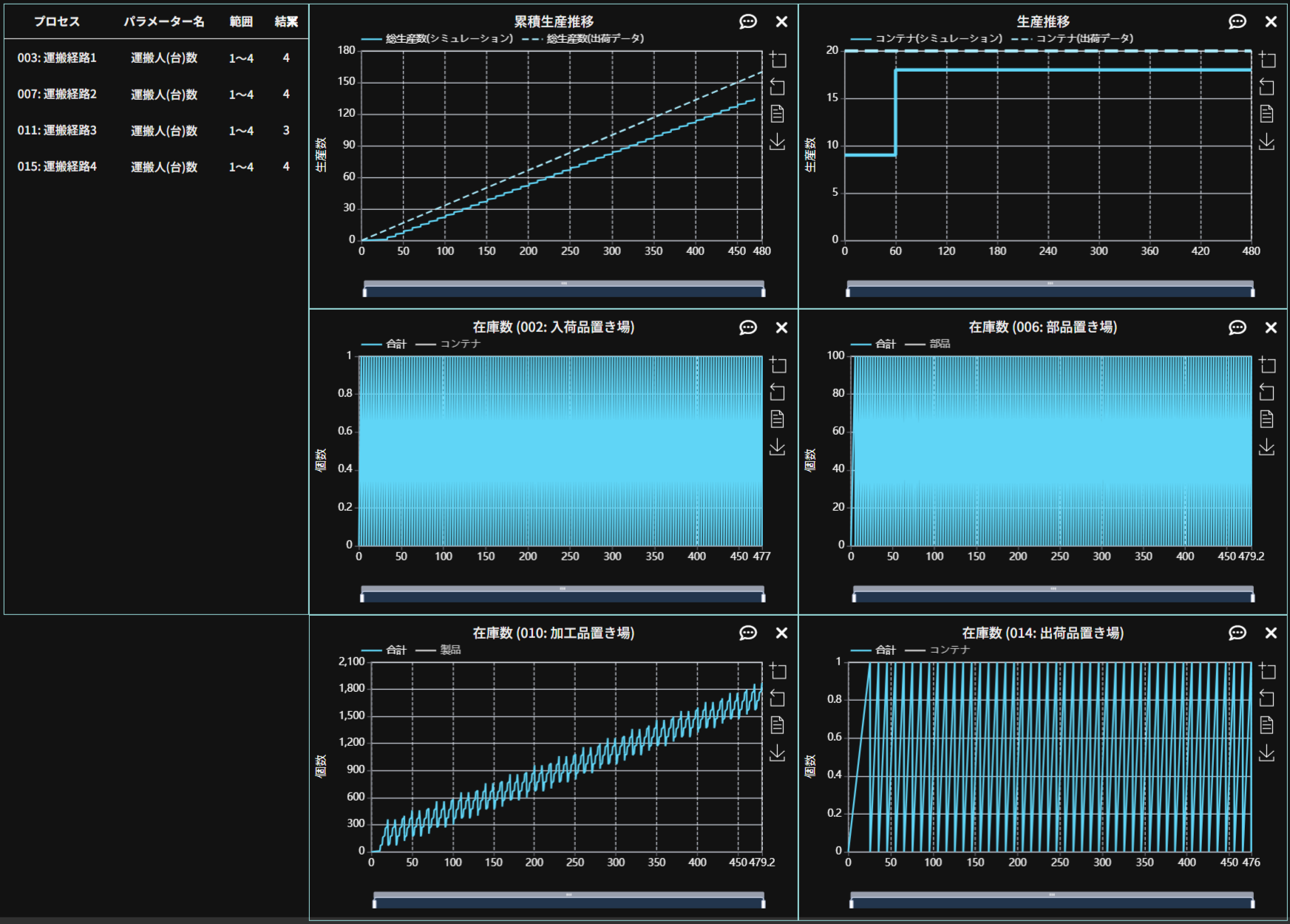The height and width of the screenshot is (924, 1290).
Task: Enable area zoom tool on 生産推移 chart
Action: [1266, 60]
